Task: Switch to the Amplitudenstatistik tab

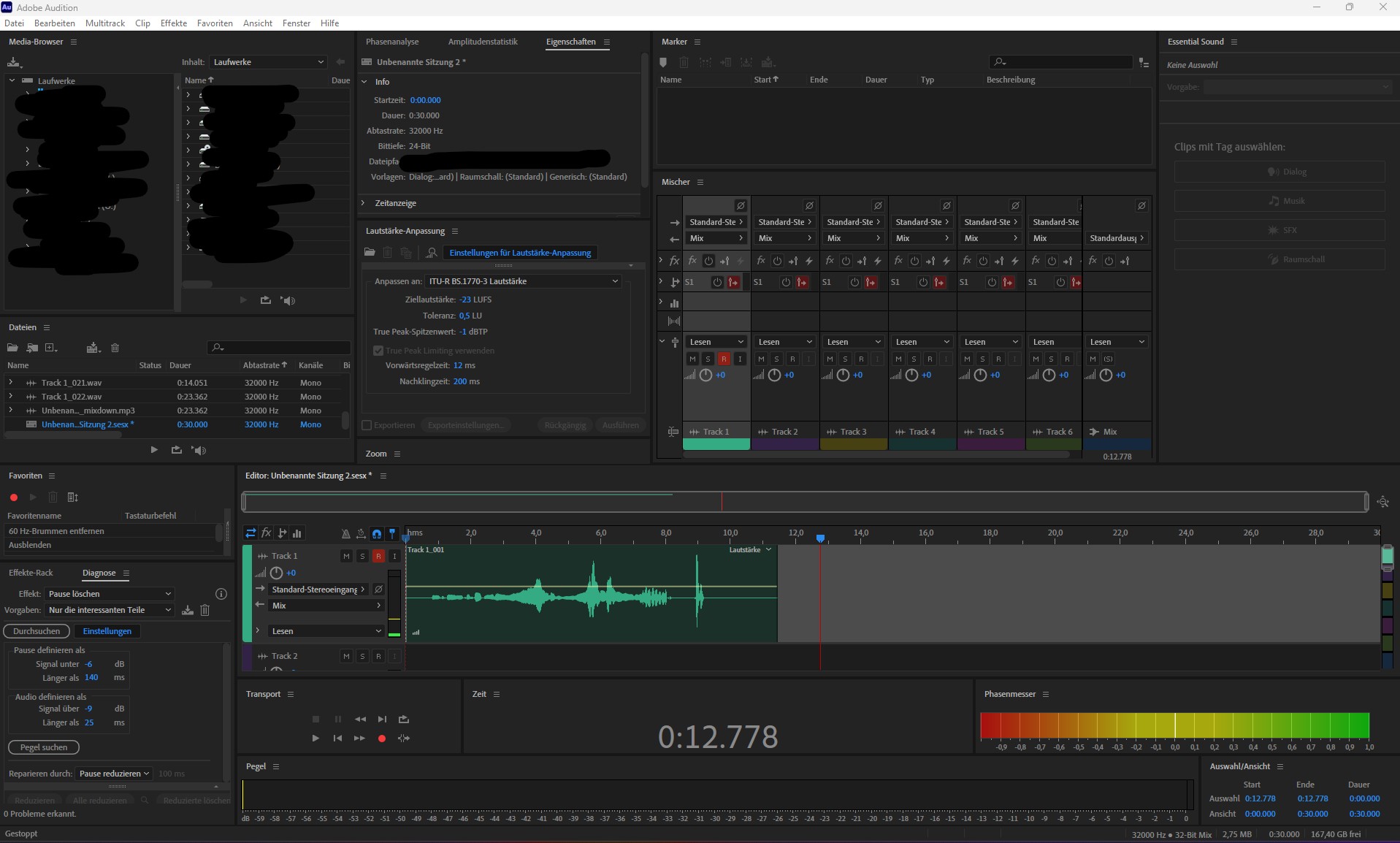Action: pos(482,42)
